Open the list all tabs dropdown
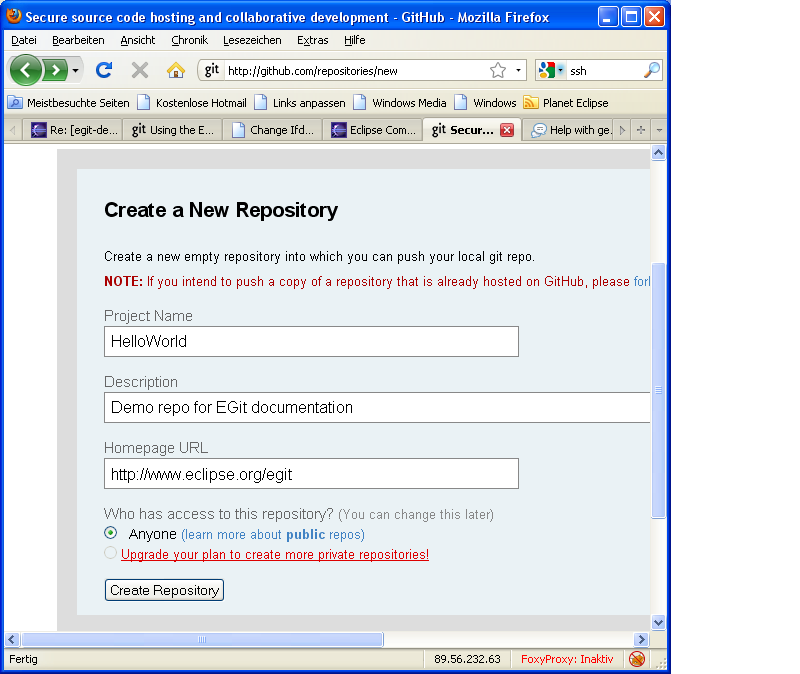Screen dimensions: 800x674 pos(659,130)
